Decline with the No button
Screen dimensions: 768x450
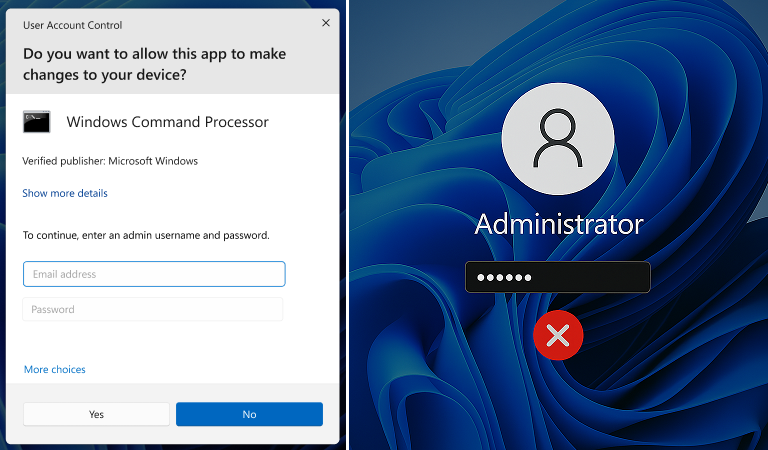pos(249,414)
